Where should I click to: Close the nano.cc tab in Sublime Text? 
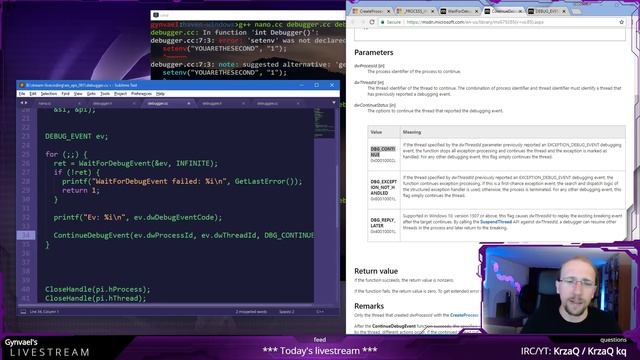[x=79, y=104]
